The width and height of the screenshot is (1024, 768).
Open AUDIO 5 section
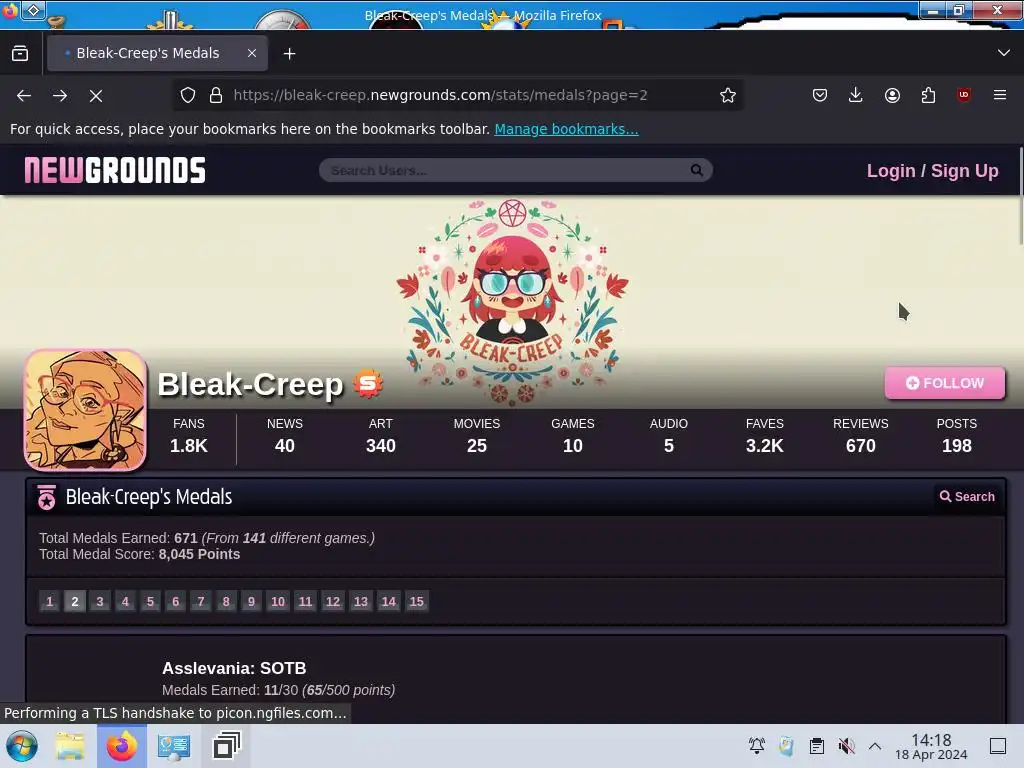click(x=669, y=436)
